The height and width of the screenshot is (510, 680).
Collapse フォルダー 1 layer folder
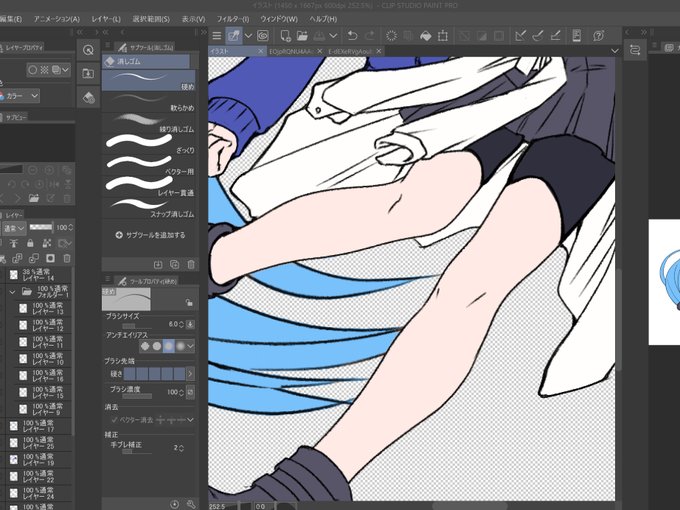(12, 291)
